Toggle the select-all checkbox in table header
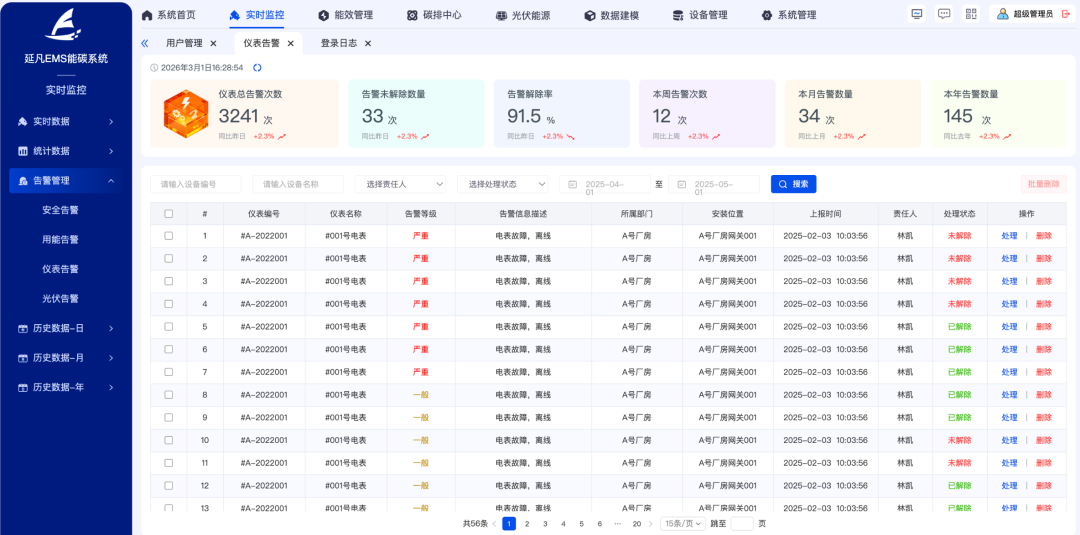 coord(169,214)
